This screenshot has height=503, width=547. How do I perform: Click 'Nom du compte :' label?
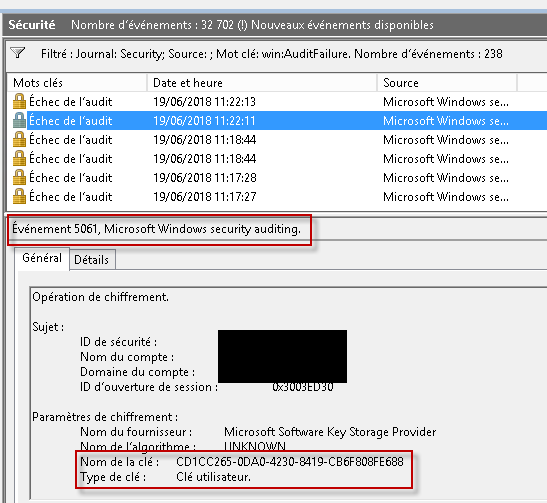click(127, 357)
